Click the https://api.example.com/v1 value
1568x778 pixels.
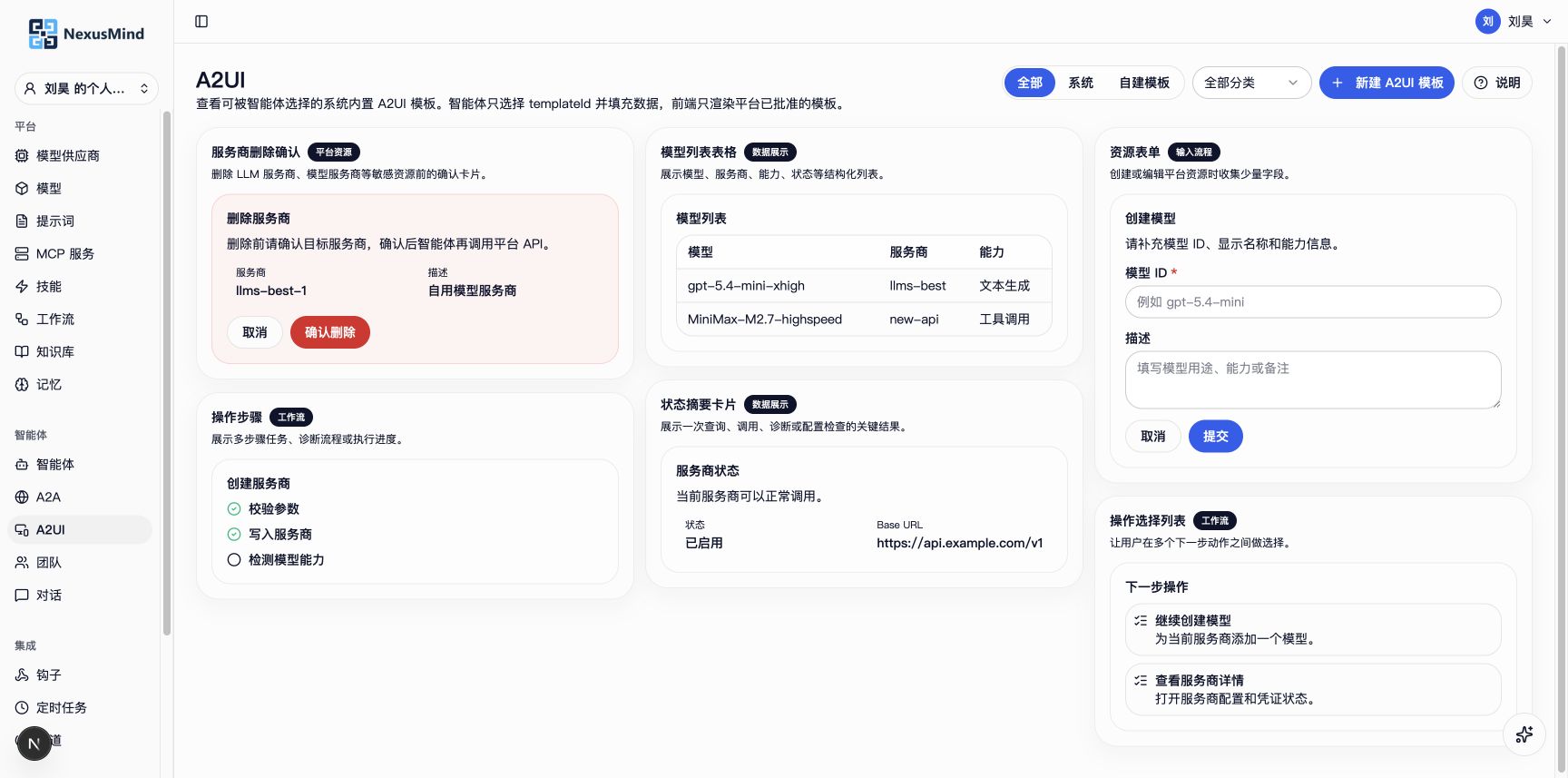click(x=960, y=543)
